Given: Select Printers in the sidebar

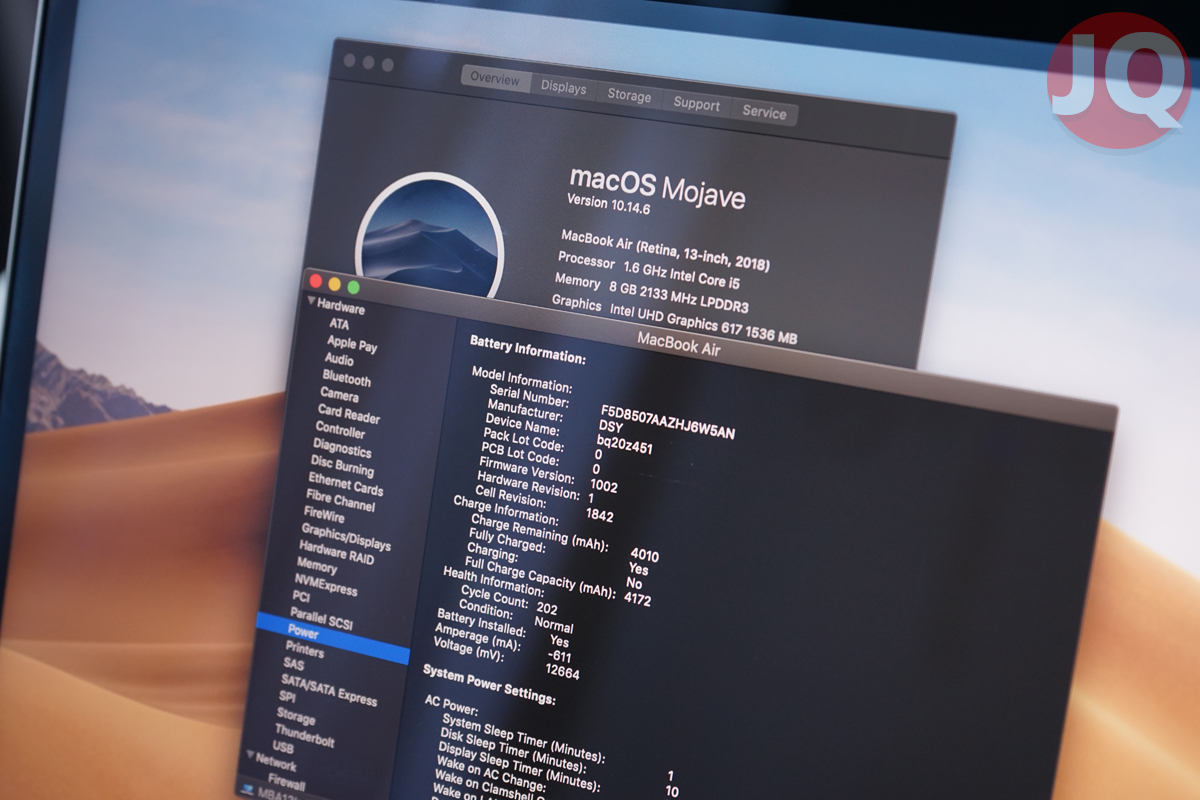Looking at the screenshot, I should [304, 650].
